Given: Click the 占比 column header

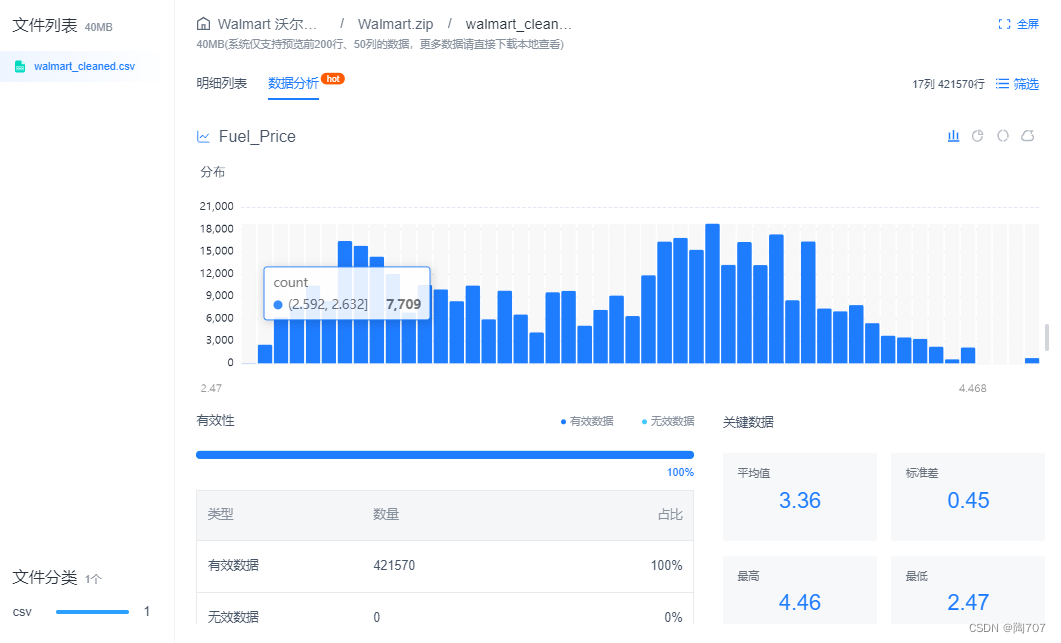Looking at the screenshot, I should pyautogui.click(x=670, y=514).
